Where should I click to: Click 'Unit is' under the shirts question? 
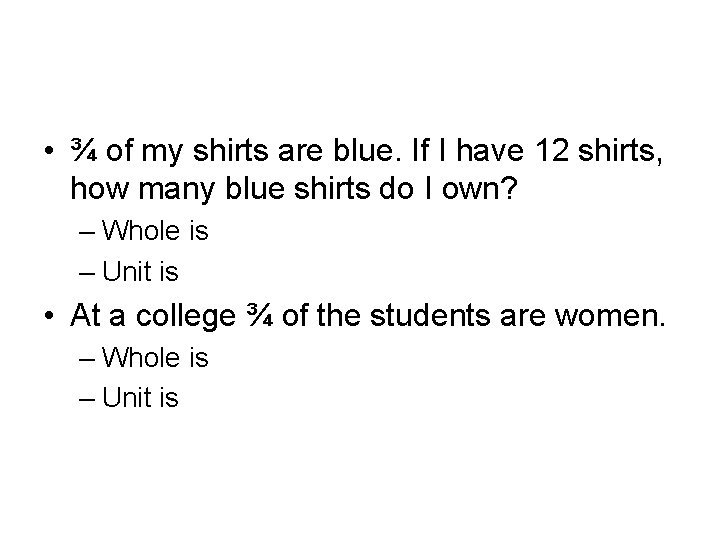pyautogui.click(x=140, y=270)
